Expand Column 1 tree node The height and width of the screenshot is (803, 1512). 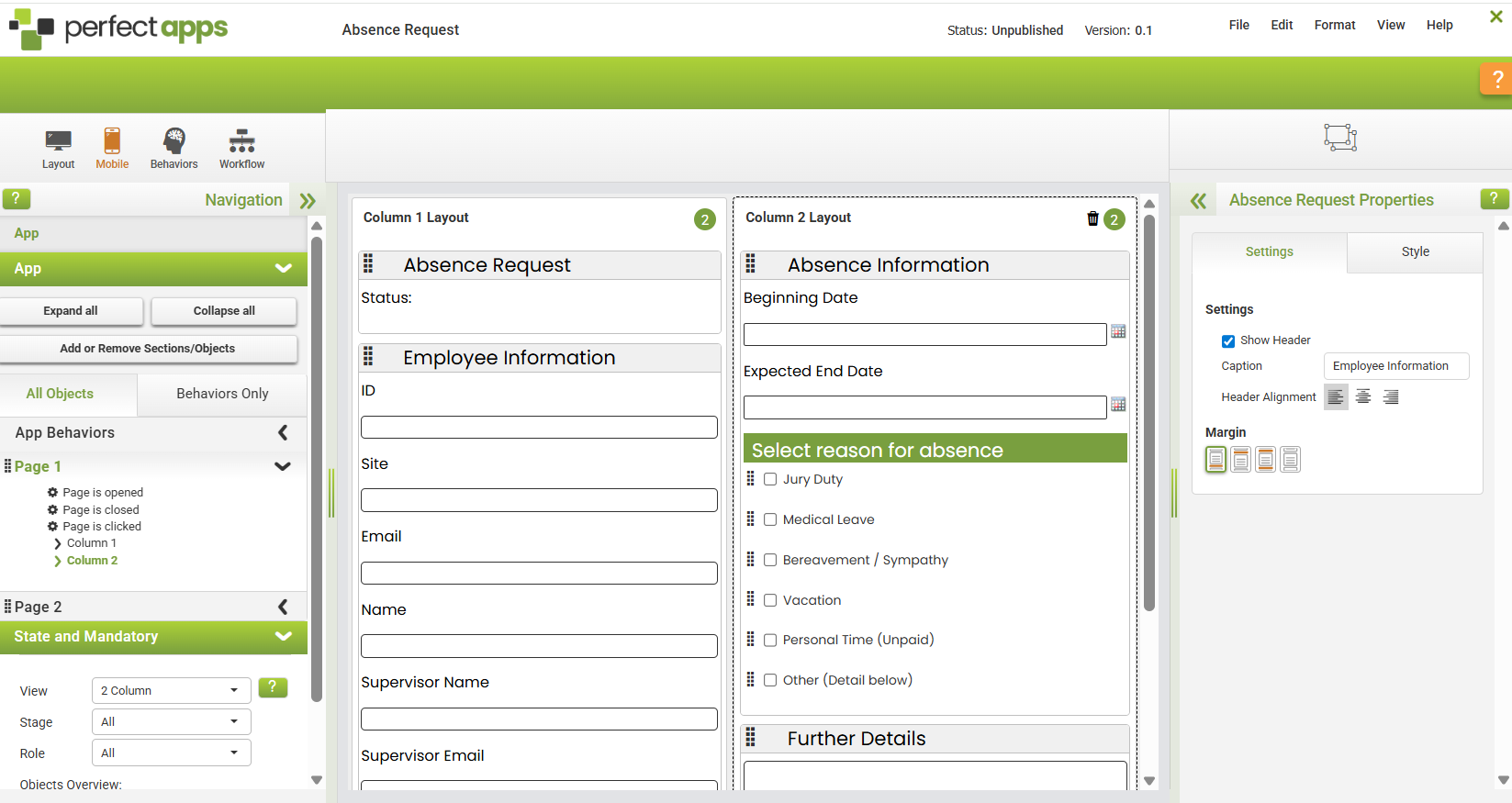point(58,543)
